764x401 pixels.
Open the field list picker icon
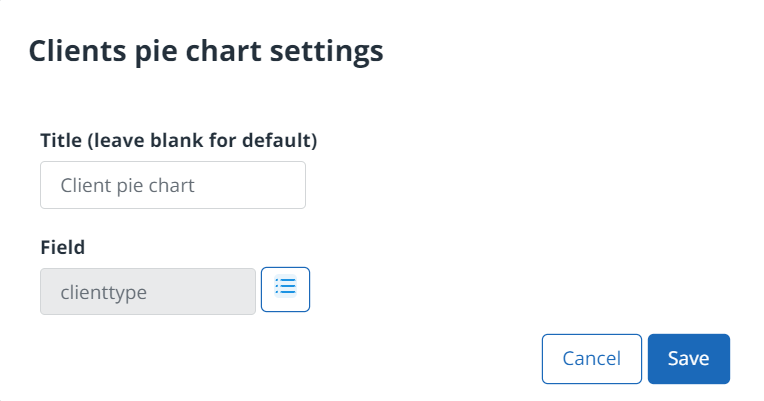click(x=285, y=290)
